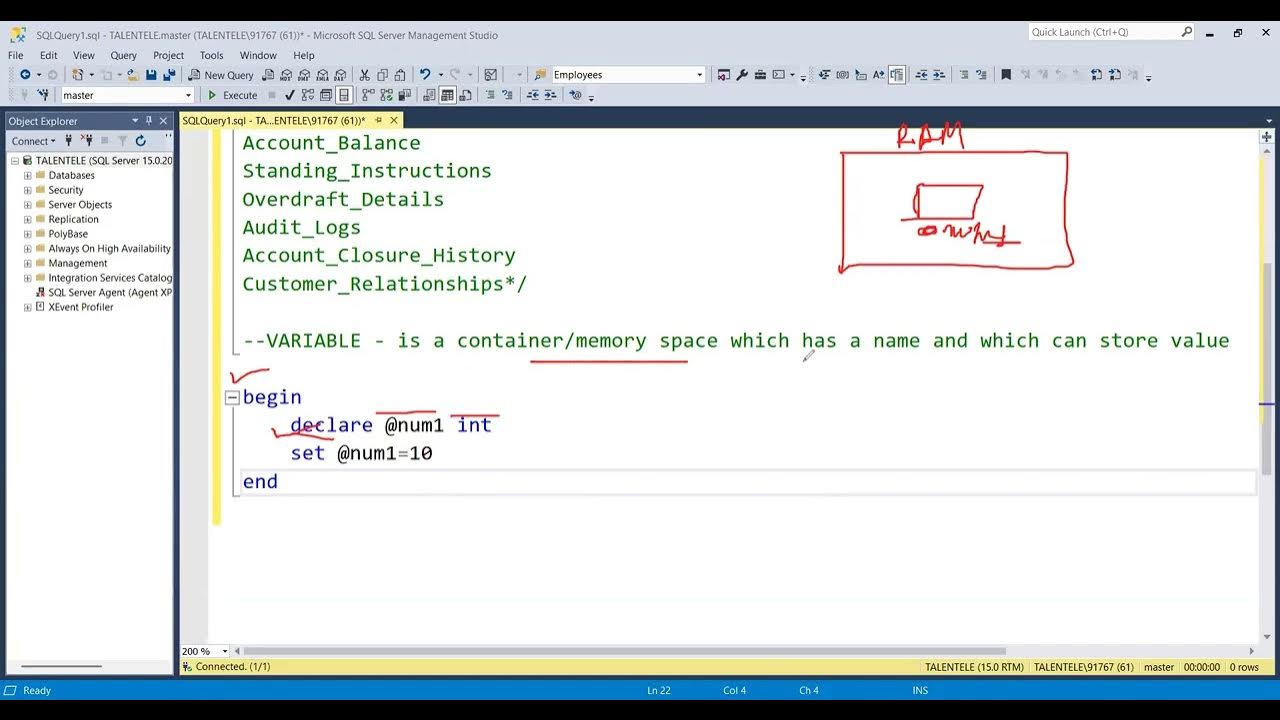The width and height of the screenshot is (1280, 720).
Task: Click the Change Connection icon
Action: click(44, 95)
